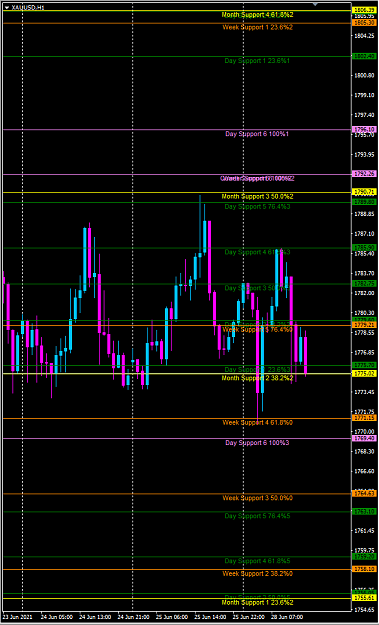Screen dimensions: 379x625
Task: Click the violet 1792.26 price tag
Action: coord(365,174)
